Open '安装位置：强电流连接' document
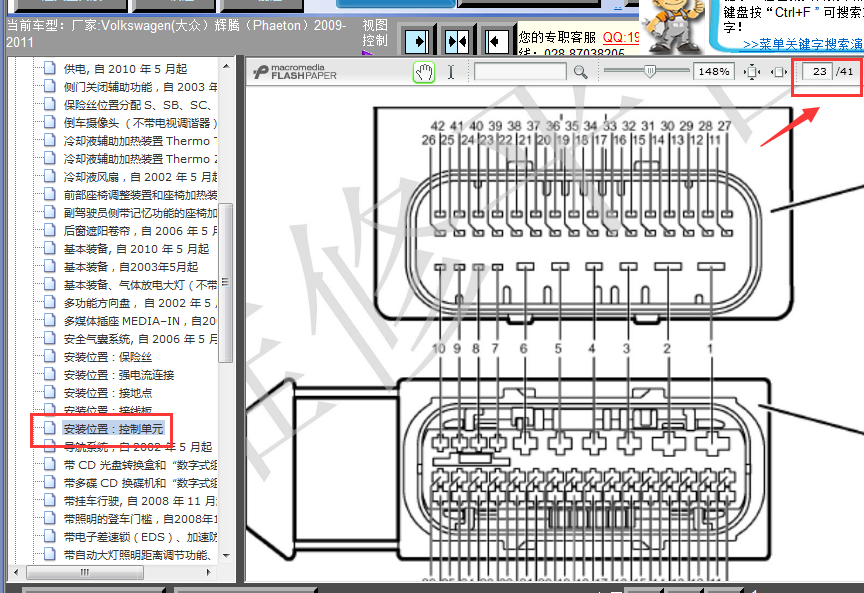This screenshot has height=593, width=864. [x=119, y=375]
